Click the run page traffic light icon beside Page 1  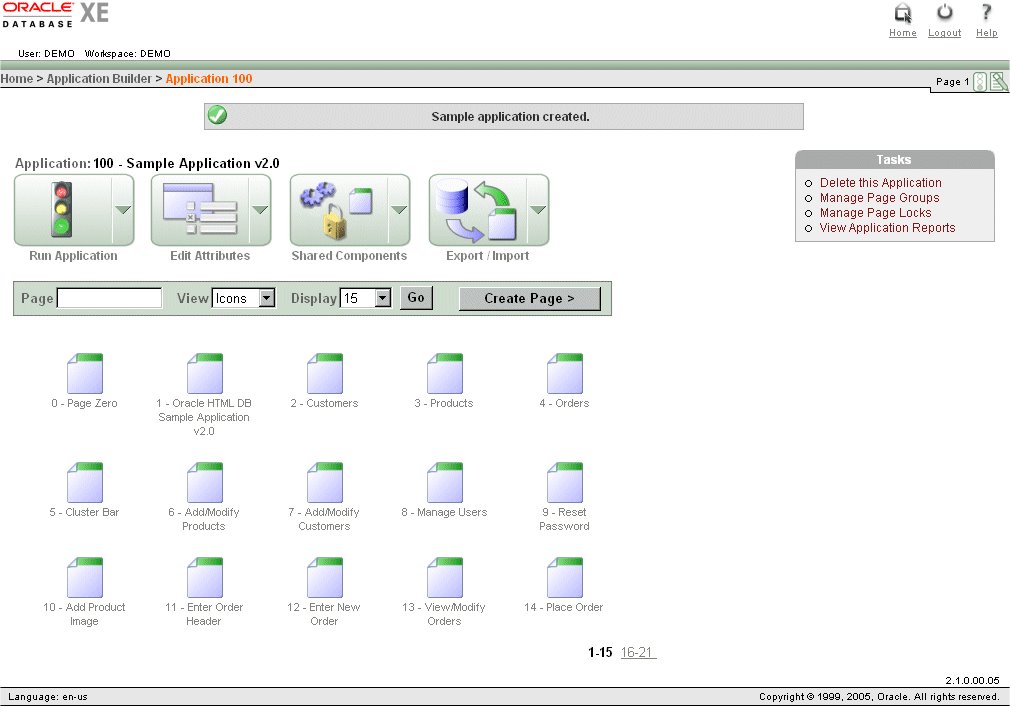(980, 82)
